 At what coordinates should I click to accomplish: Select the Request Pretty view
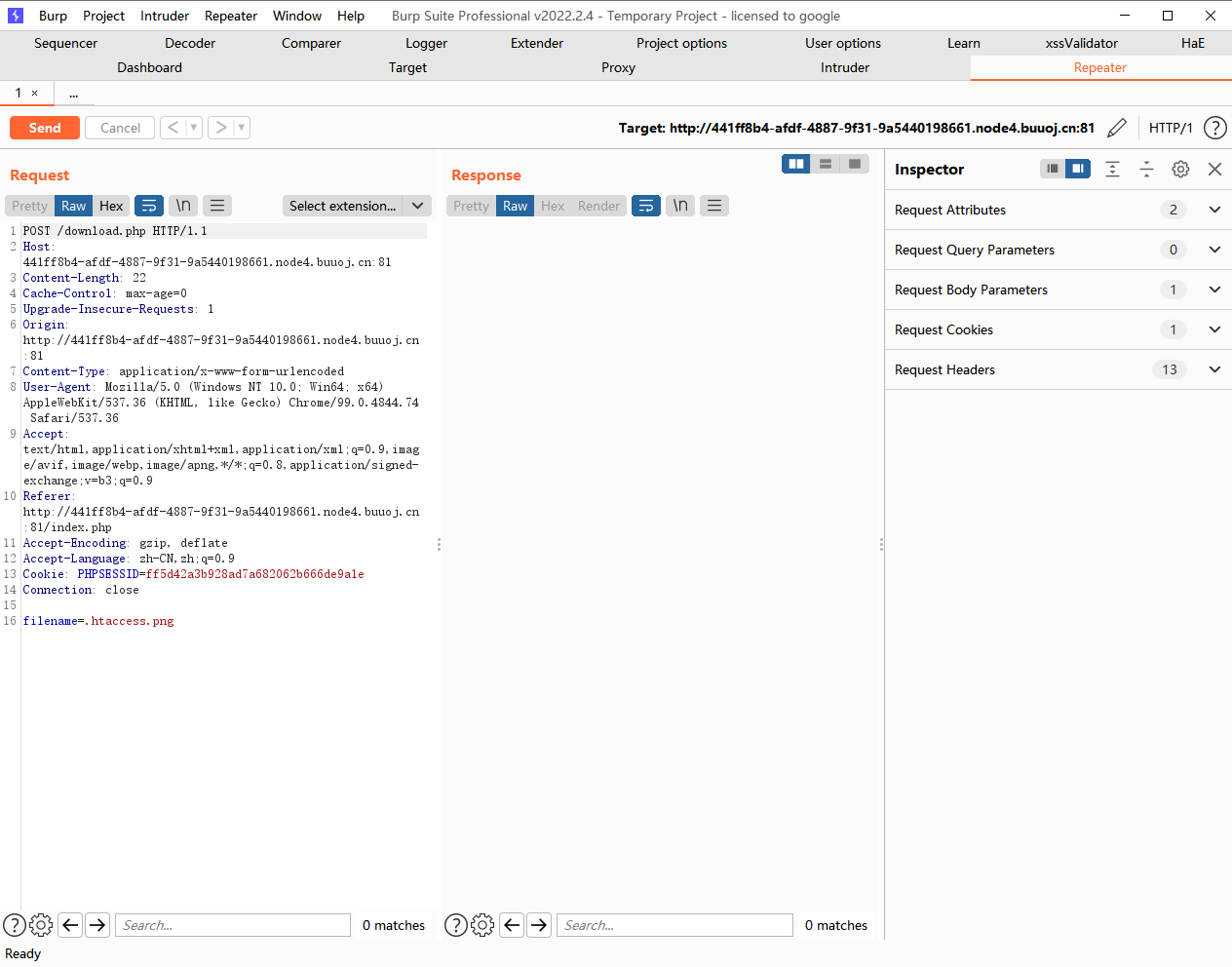coord(29,206)
